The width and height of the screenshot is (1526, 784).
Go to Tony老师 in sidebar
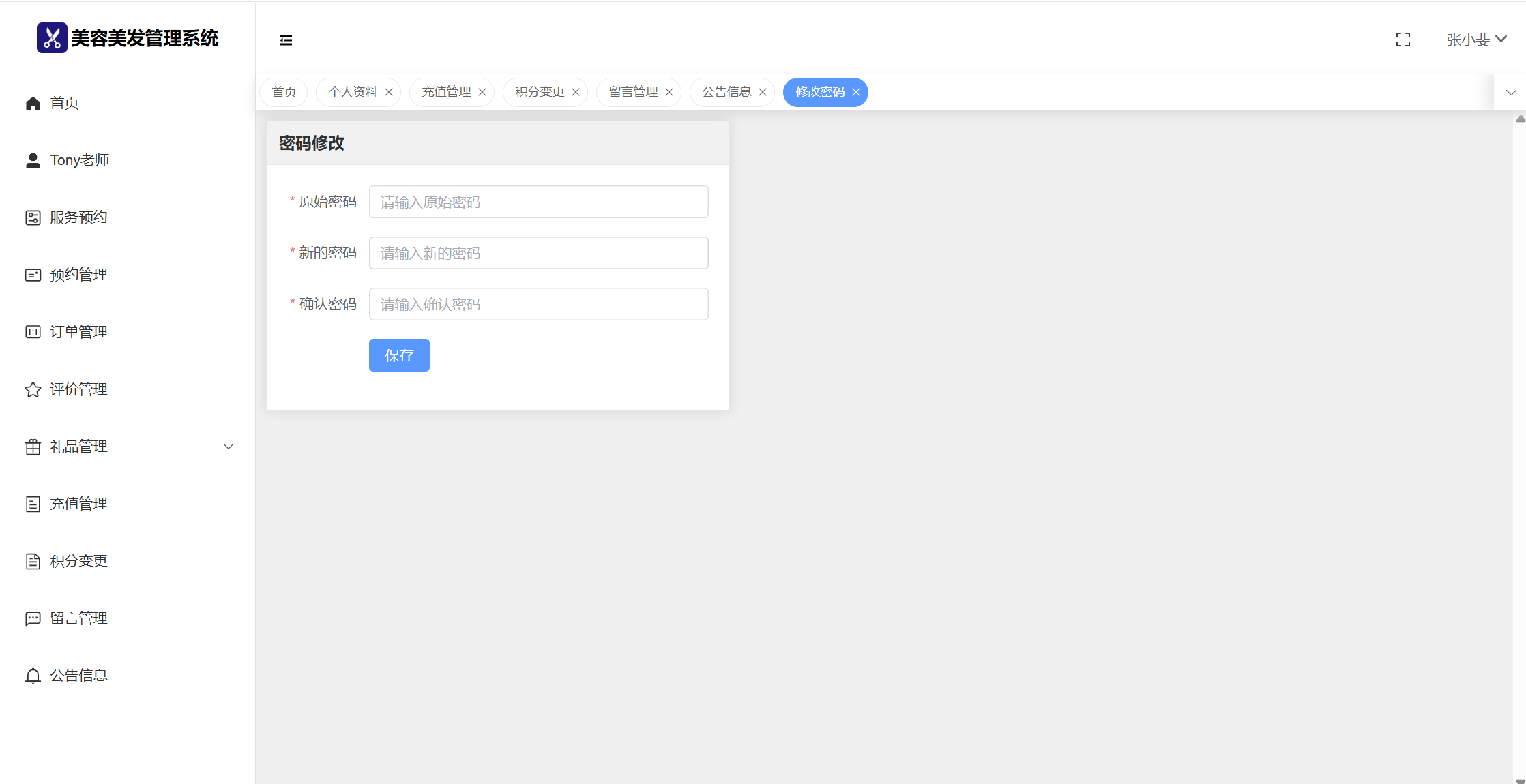click(x=79, y=160)
